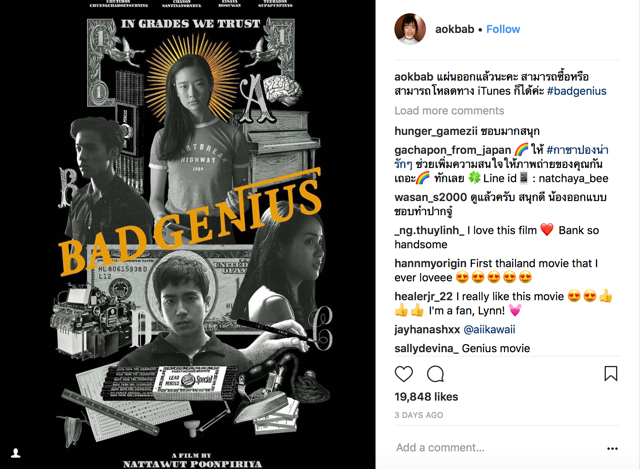Follow the aokbab account
This screenshot has width=640, height=469.
[x=503, y=29]
